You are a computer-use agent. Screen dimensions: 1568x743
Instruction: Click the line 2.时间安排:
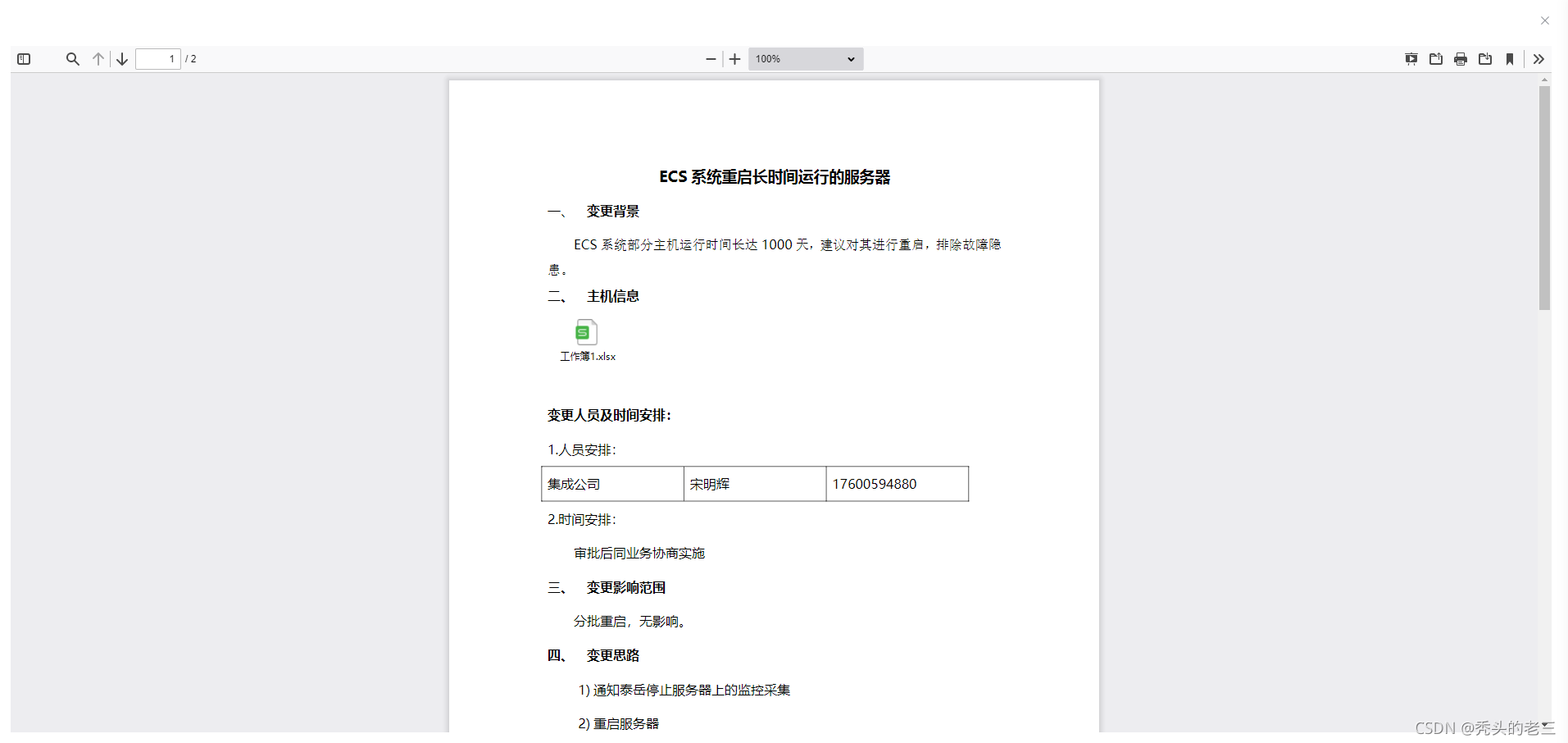pos(582,520)
